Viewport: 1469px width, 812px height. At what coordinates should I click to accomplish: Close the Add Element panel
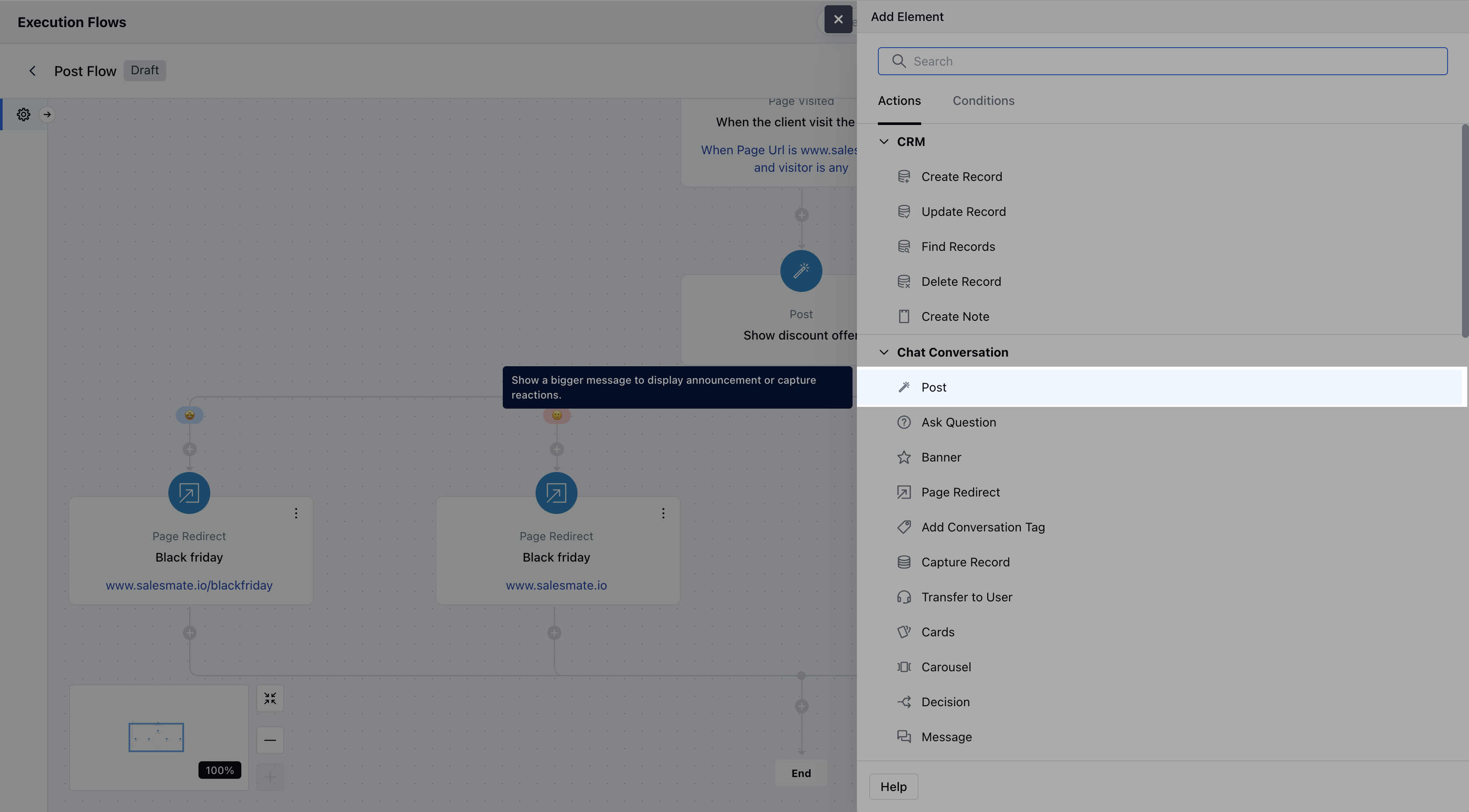(x=838, y=19)
